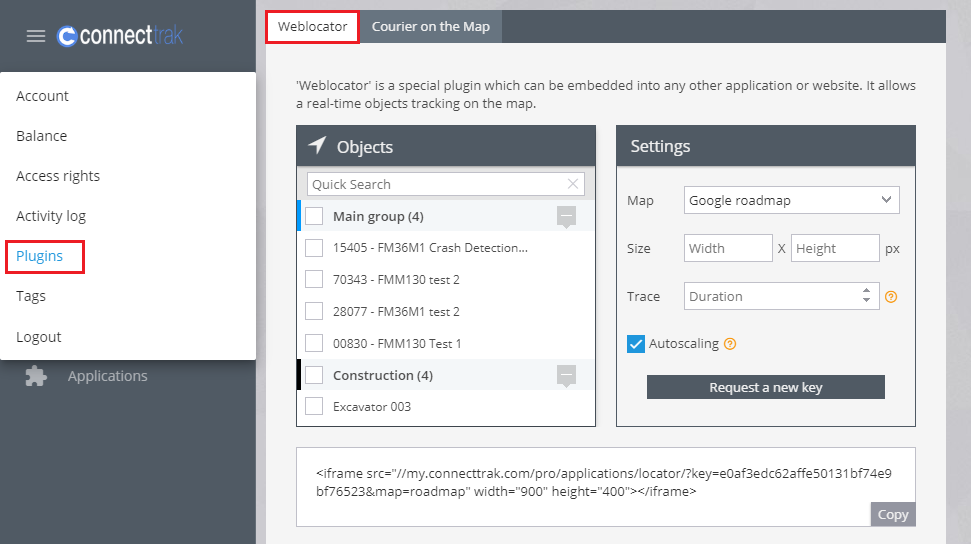Screen dimensions: 971x544
Task: Click the Height size input field
Action: (835, 248)
